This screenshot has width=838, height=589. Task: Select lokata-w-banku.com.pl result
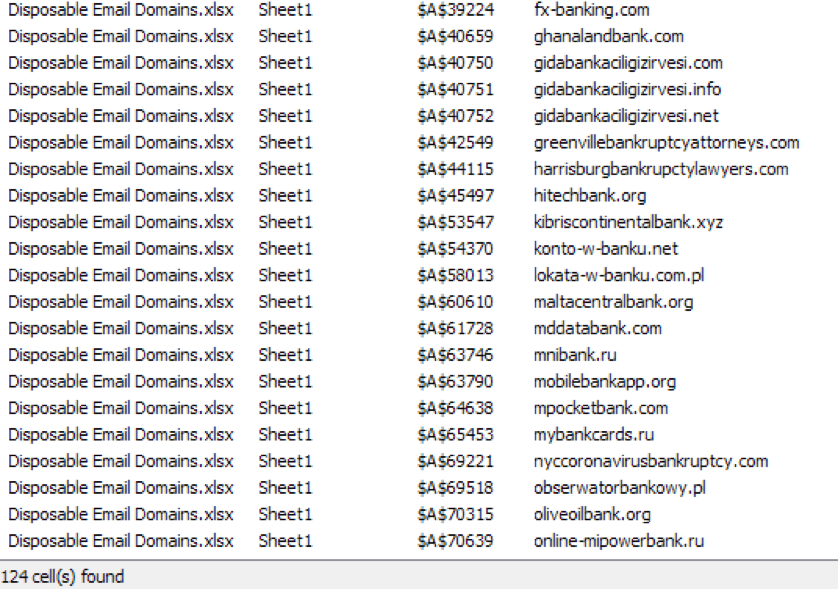coord(419,275)
